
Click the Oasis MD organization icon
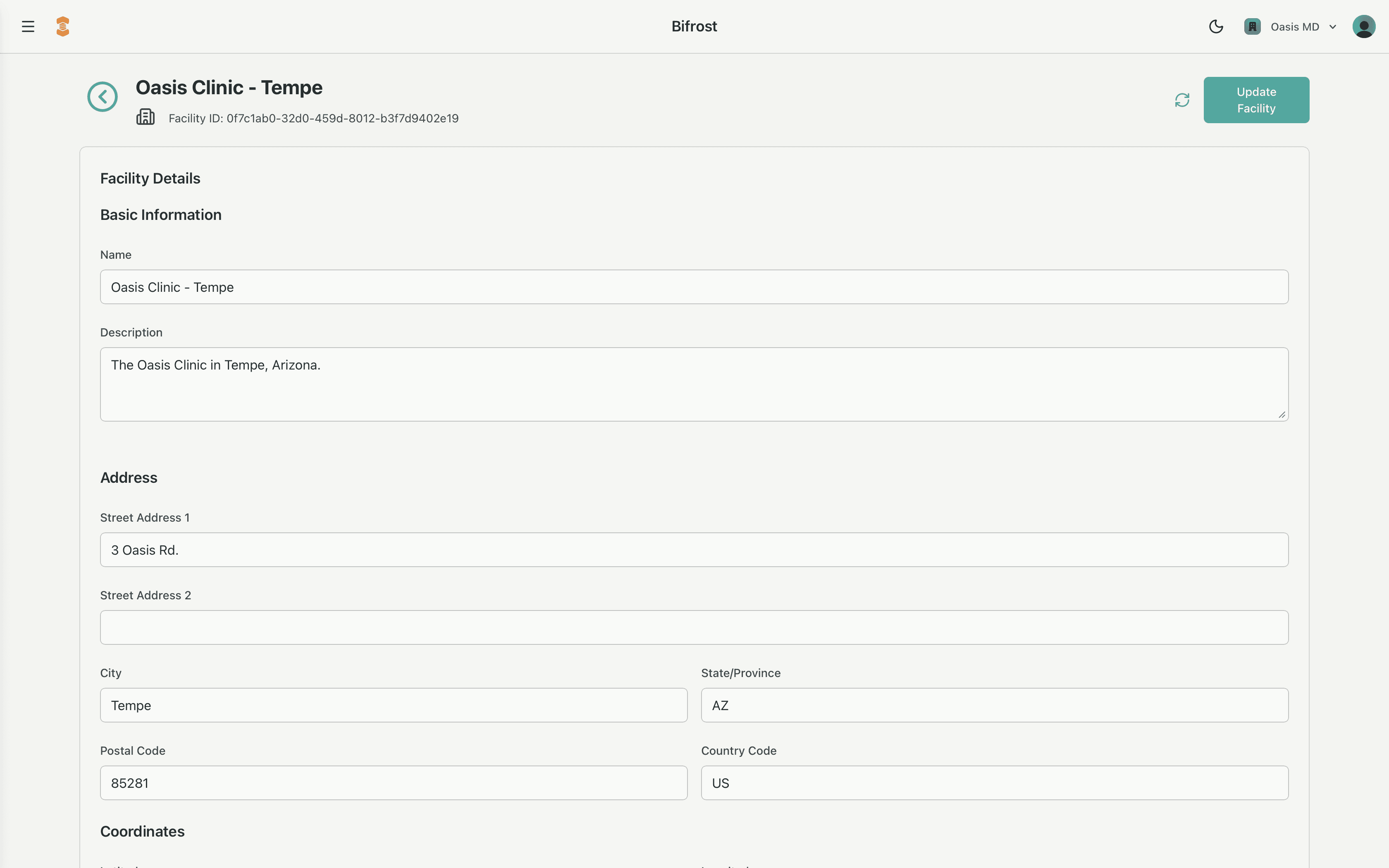pos(1253,26)
